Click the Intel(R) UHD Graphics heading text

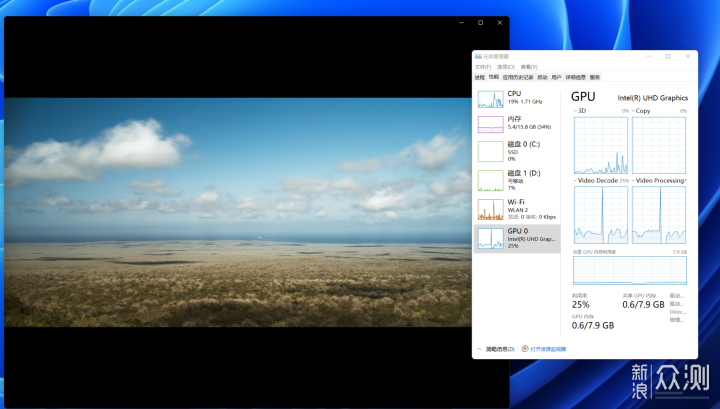[652, 98]
